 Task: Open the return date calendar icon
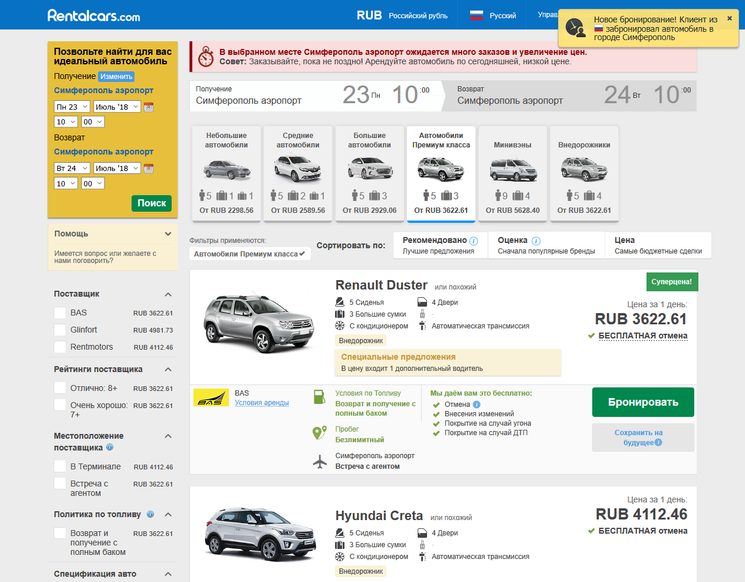pyautogui.click(x=149, y=168)
